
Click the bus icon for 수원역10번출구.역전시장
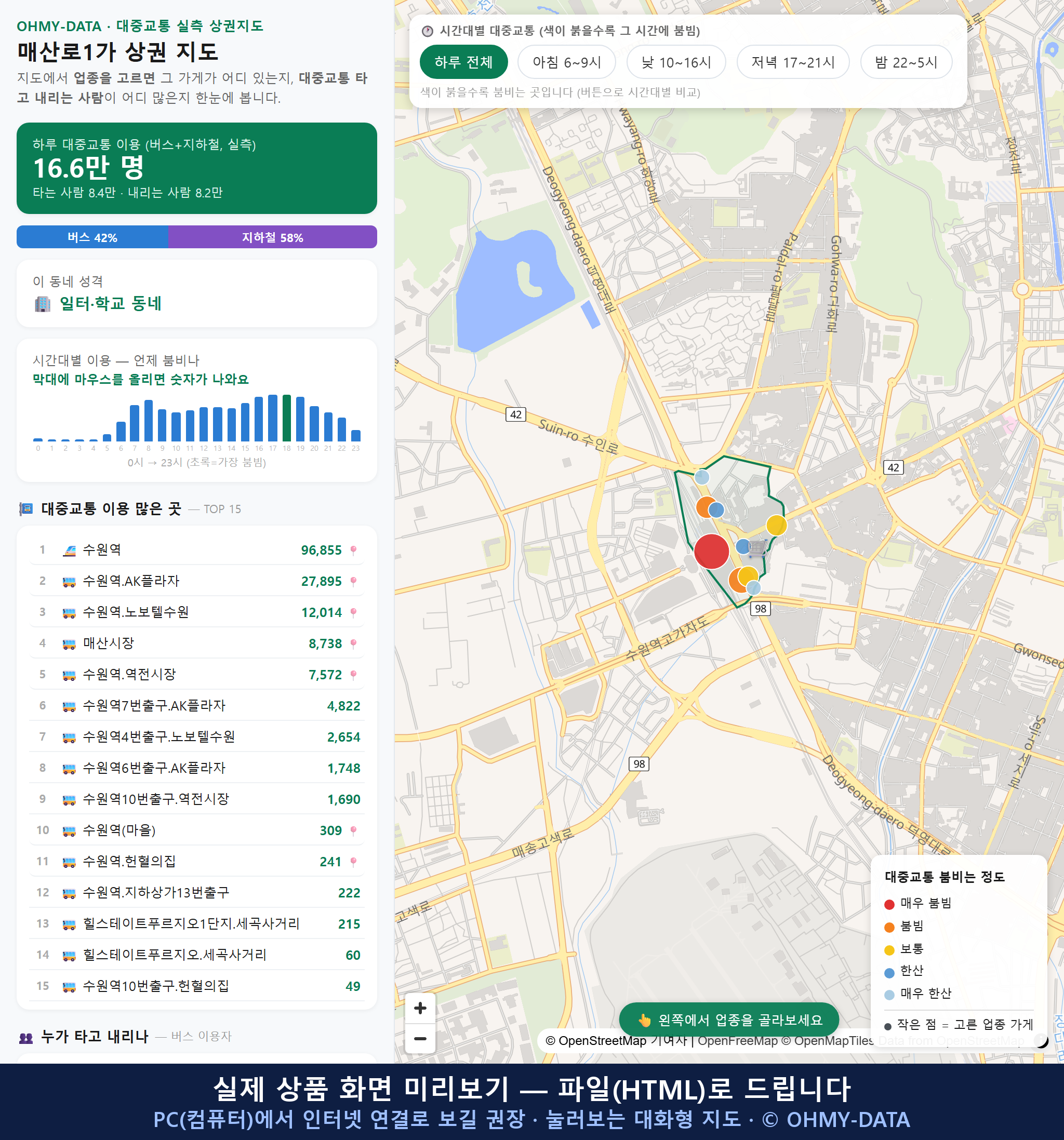tap(70, 799)
